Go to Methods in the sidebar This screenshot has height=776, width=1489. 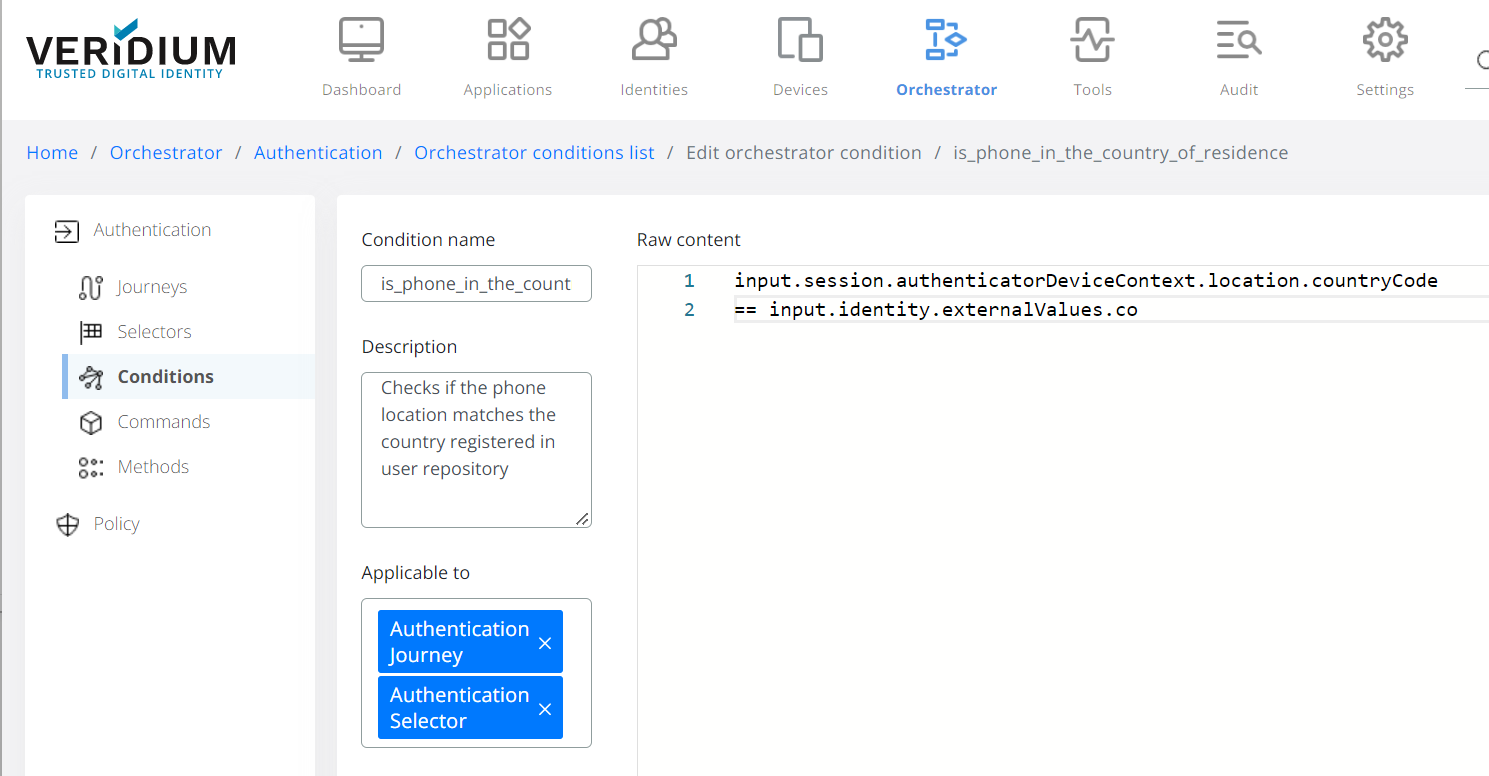pyautogui.click(x=153, y=467)
